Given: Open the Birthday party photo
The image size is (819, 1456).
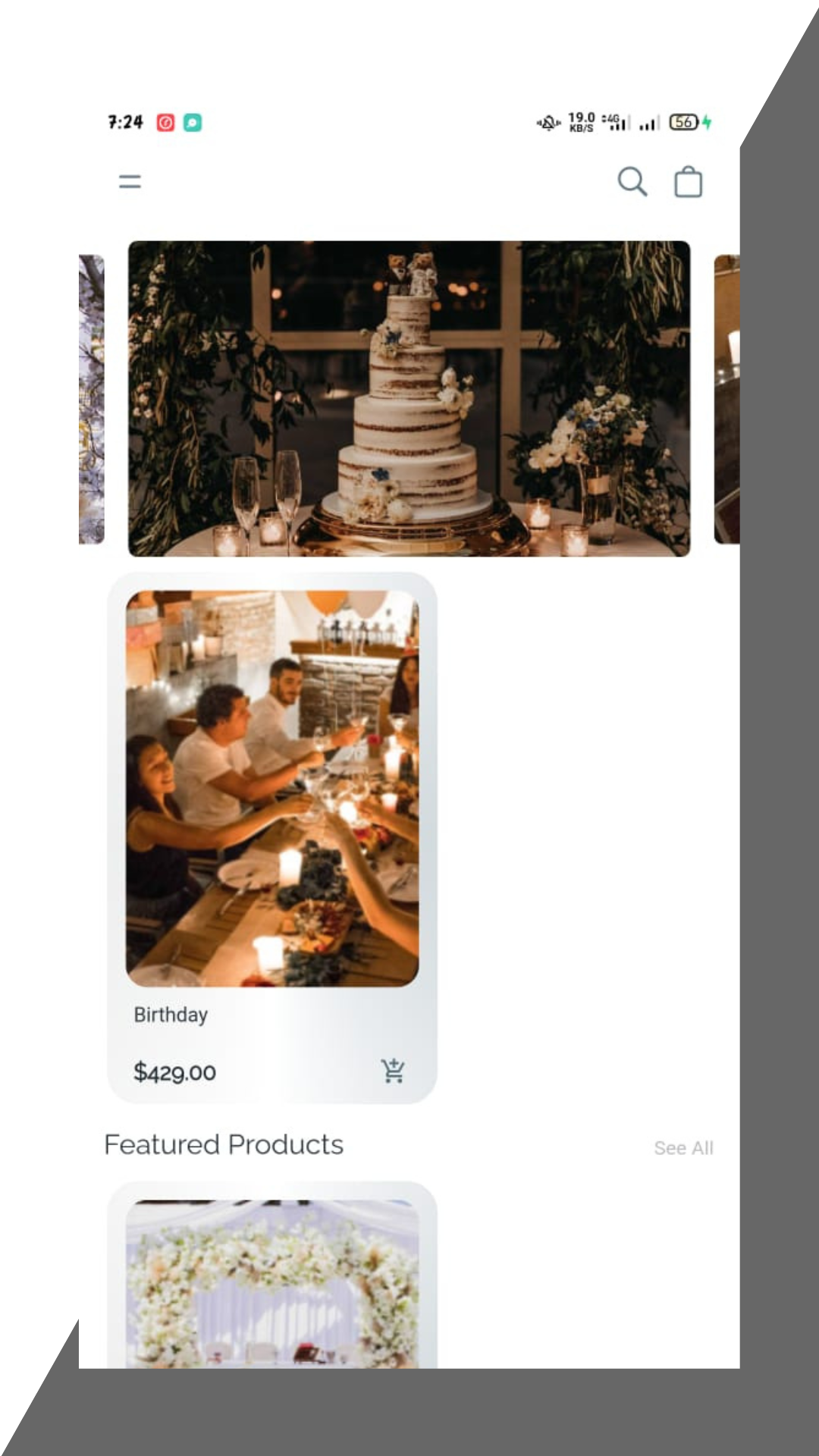Looking at the screenshot, I should [272, 789].
